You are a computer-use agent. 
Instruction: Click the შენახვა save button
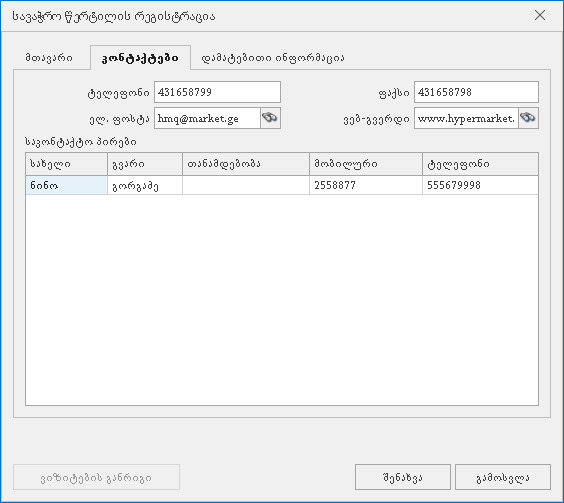(x=403, y=477)
